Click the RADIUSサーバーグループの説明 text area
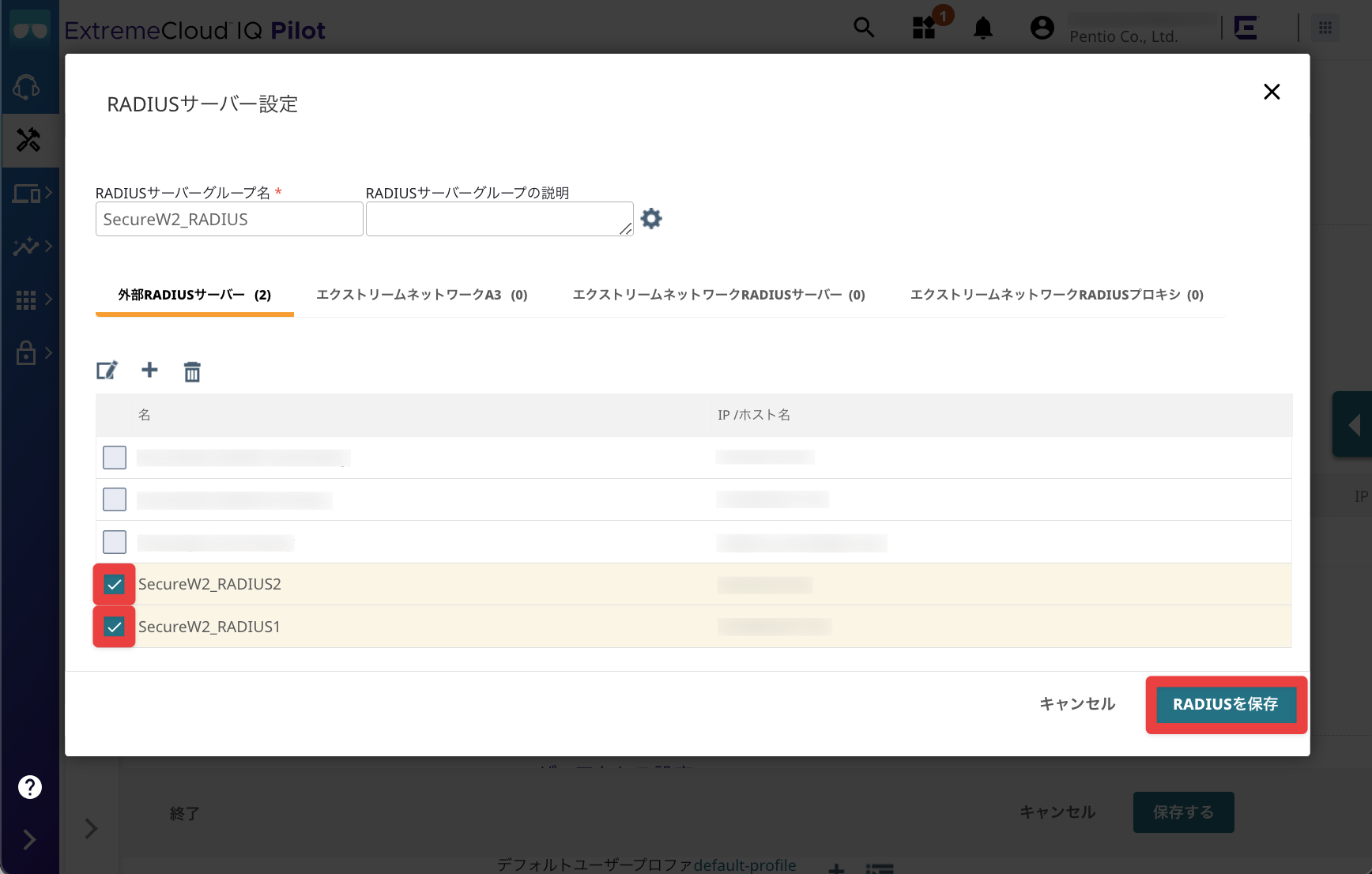This screenshot has width=1372, height=874. click(x=499, y=219)
